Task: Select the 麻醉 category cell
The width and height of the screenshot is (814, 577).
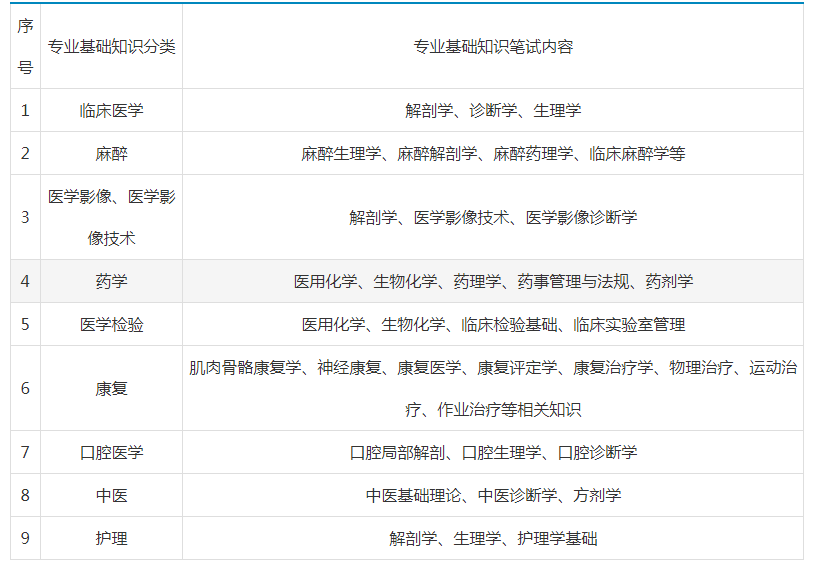Action: pos(111,154)
